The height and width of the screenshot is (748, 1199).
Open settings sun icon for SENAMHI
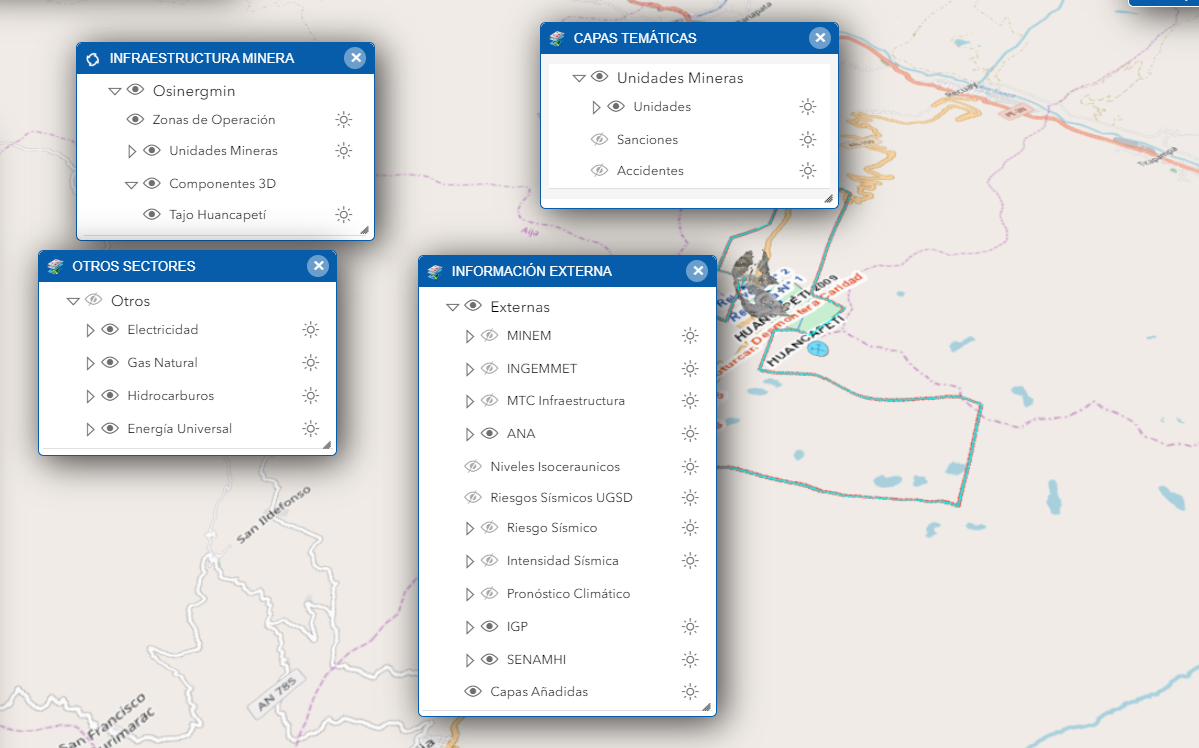[690, 659]
